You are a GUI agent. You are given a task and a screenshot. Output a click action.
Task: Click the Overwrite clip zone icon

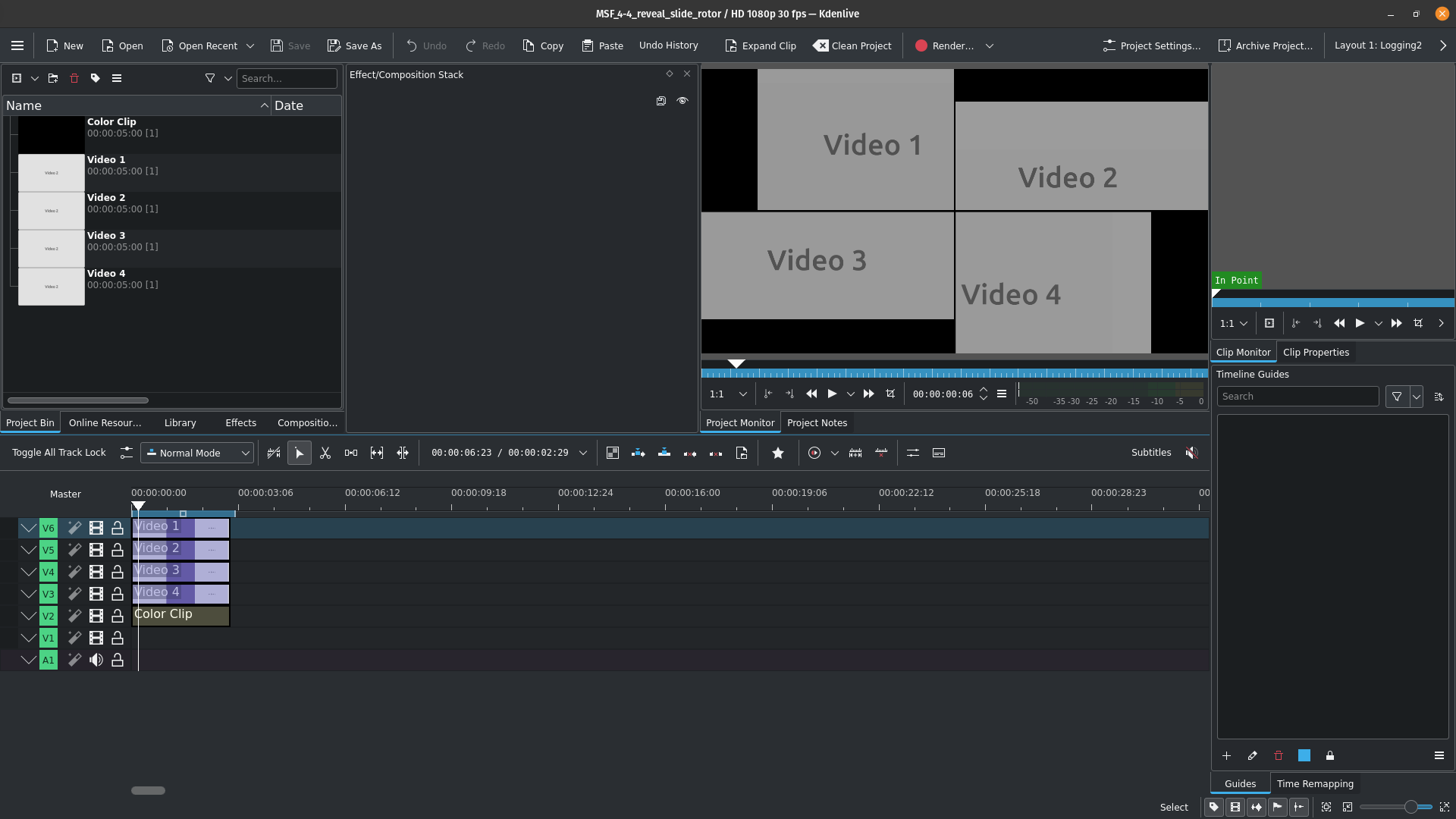coord(664,453)
